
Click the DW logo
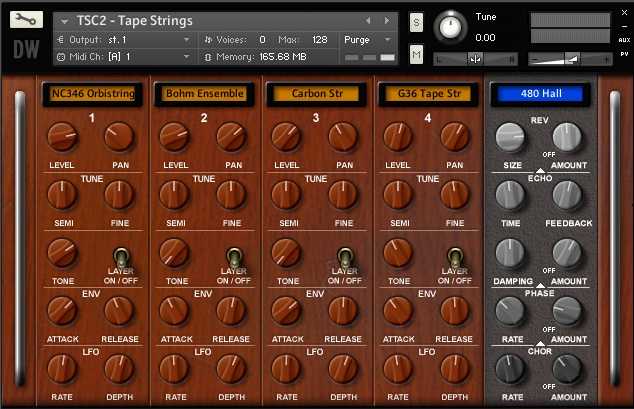pos(23,52)
